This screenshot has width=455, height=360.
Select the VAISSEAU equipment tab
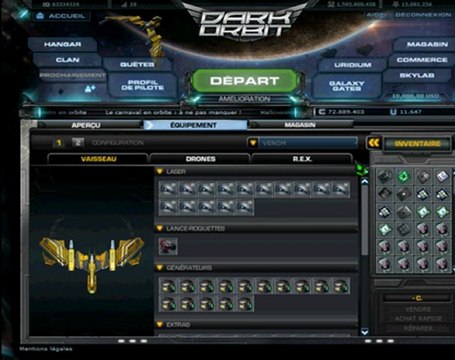[x=98, y=159]
